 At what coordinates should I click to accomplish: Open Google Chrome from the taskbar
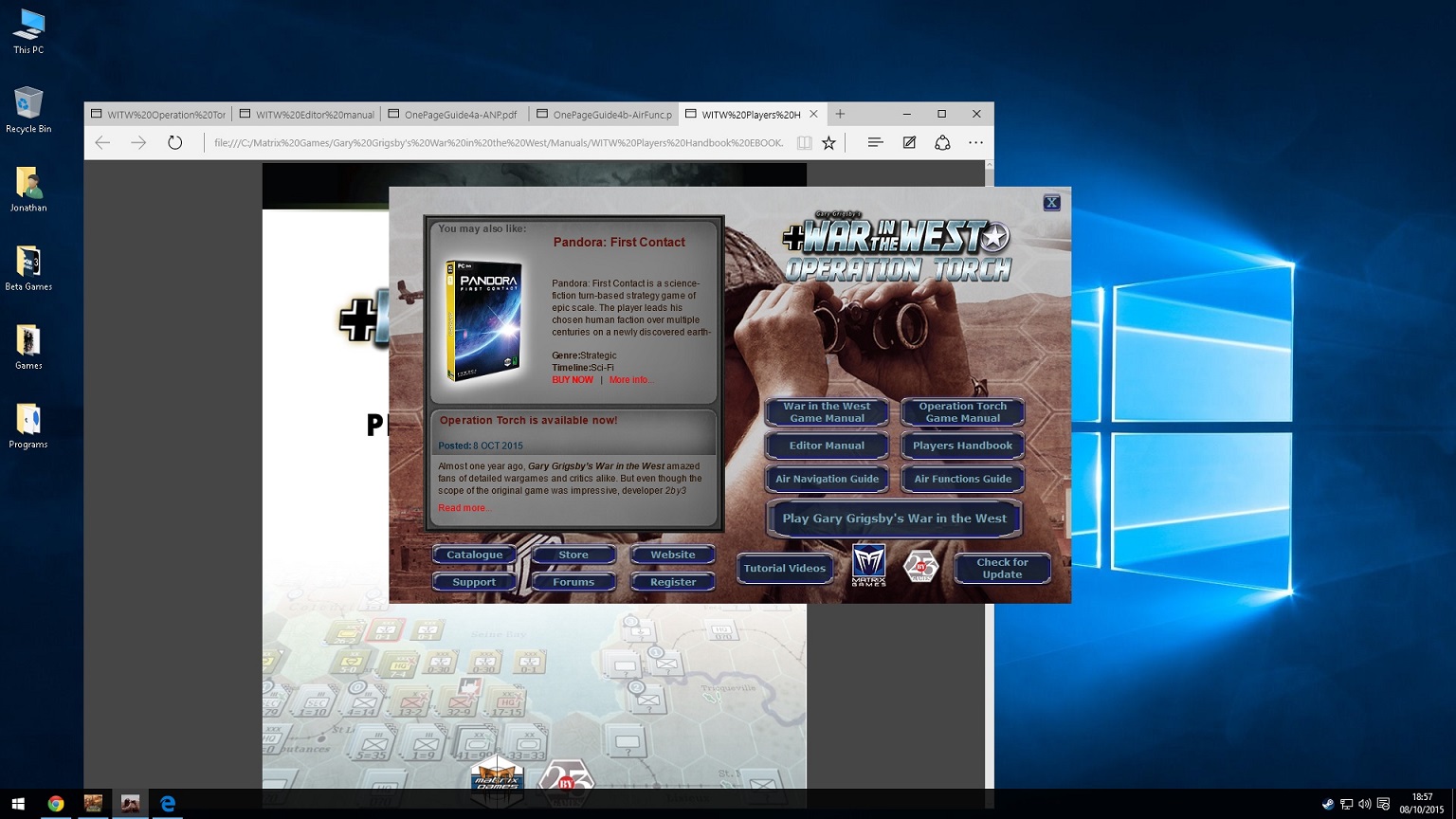[x=56, y=804]
